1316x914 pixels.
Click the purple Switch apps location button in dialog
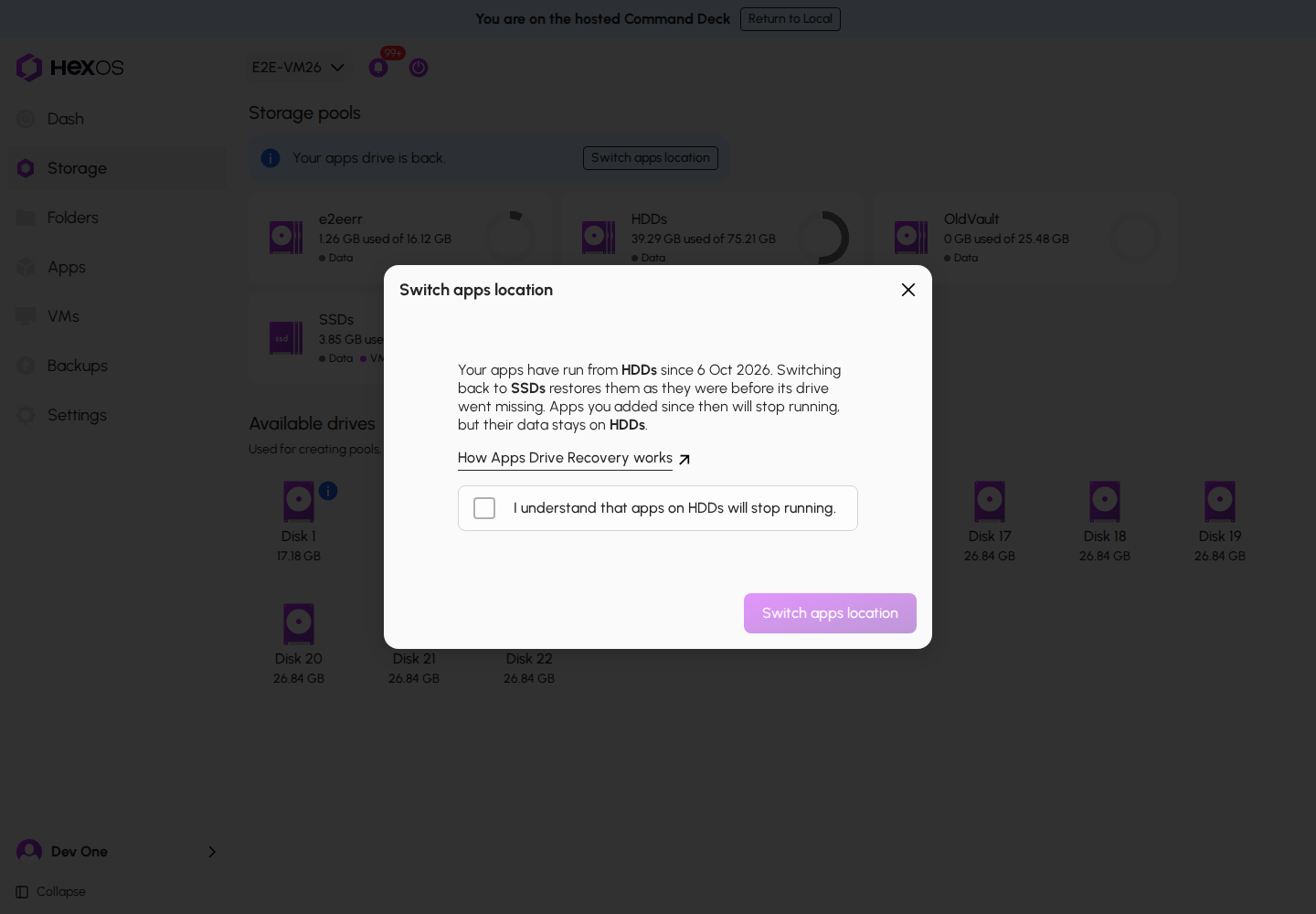pyautogui.click(x=830, y=613)
